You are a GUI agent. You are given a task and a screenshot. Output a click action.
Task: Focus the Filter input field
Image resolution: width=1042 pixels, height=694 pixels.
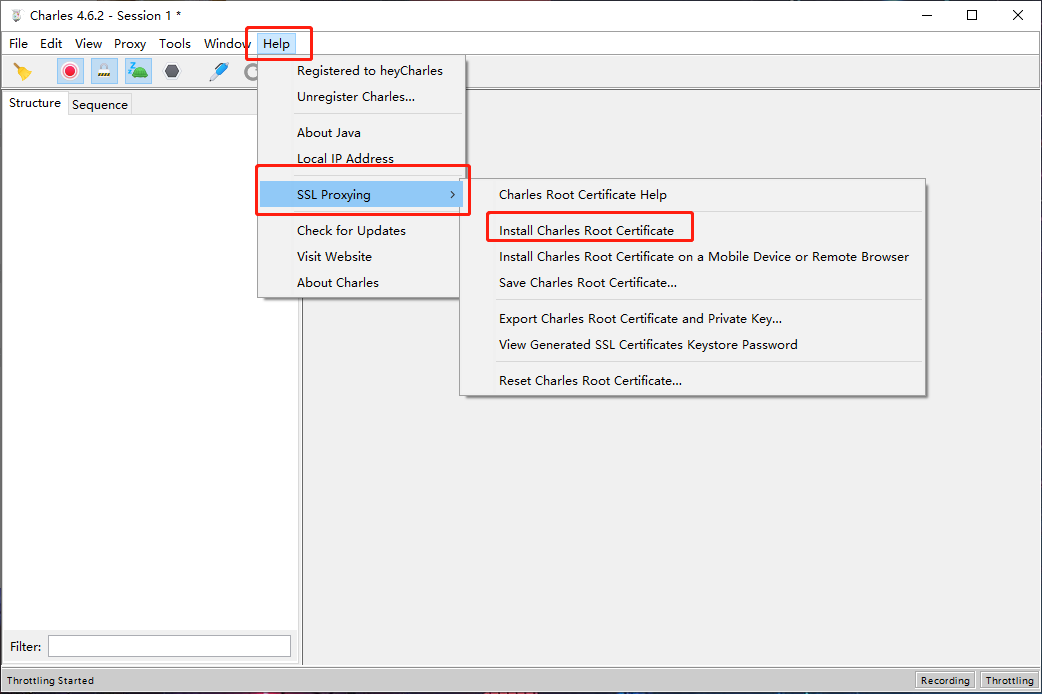(x=169, y=646)
